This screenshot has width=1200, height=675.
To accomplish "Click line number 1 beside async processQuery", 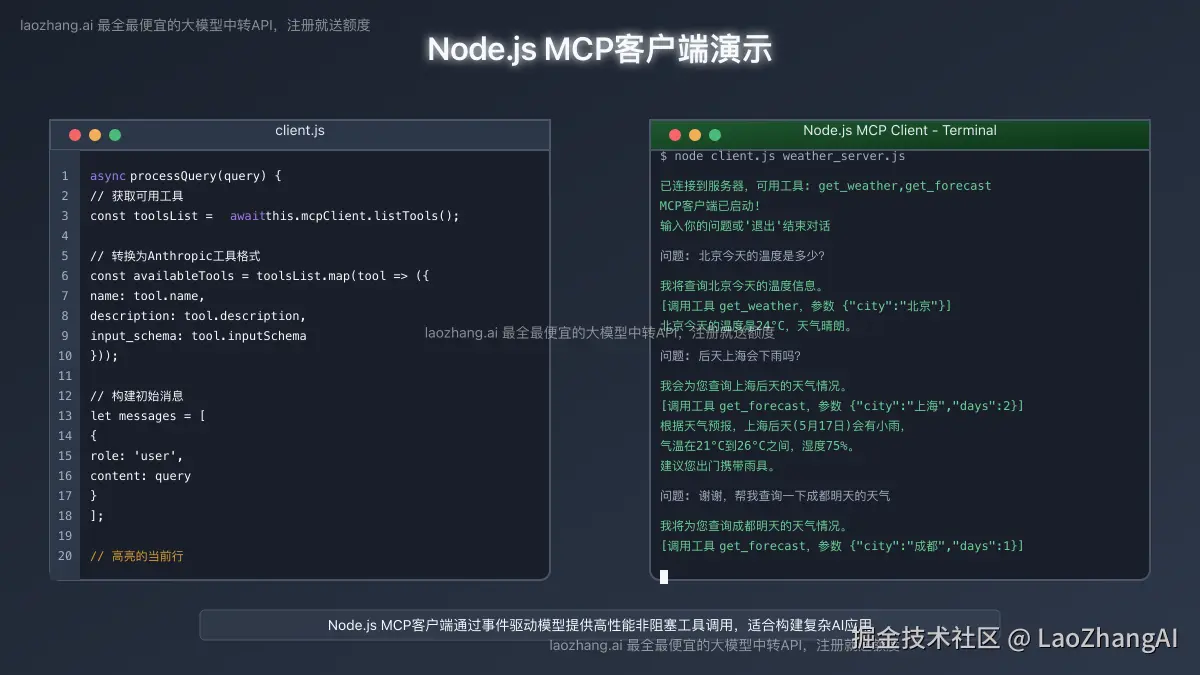I will tap(64, 175).
